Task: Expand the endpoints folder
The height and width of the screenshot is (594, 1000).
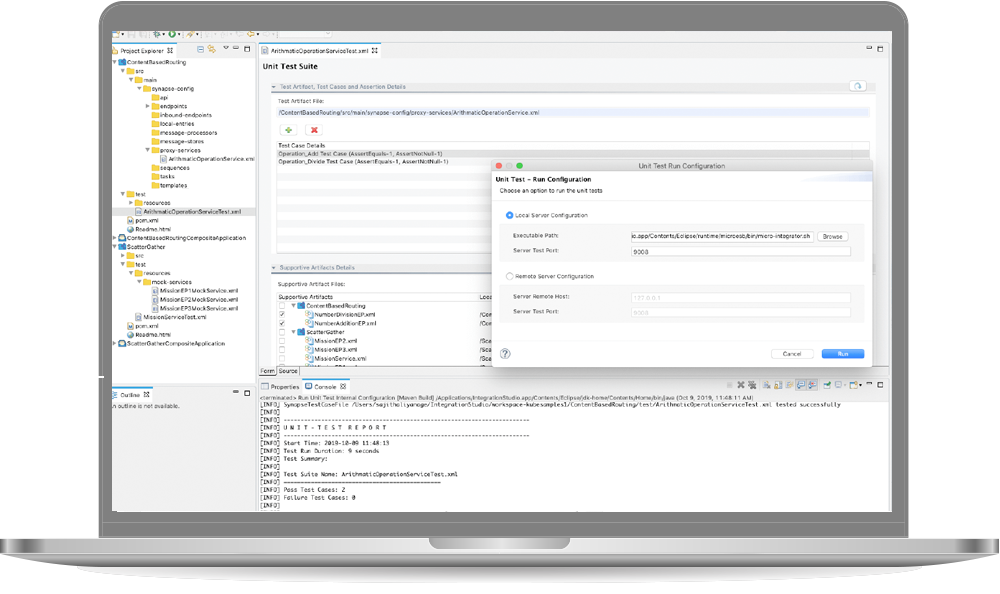Action: coord(148,107)
